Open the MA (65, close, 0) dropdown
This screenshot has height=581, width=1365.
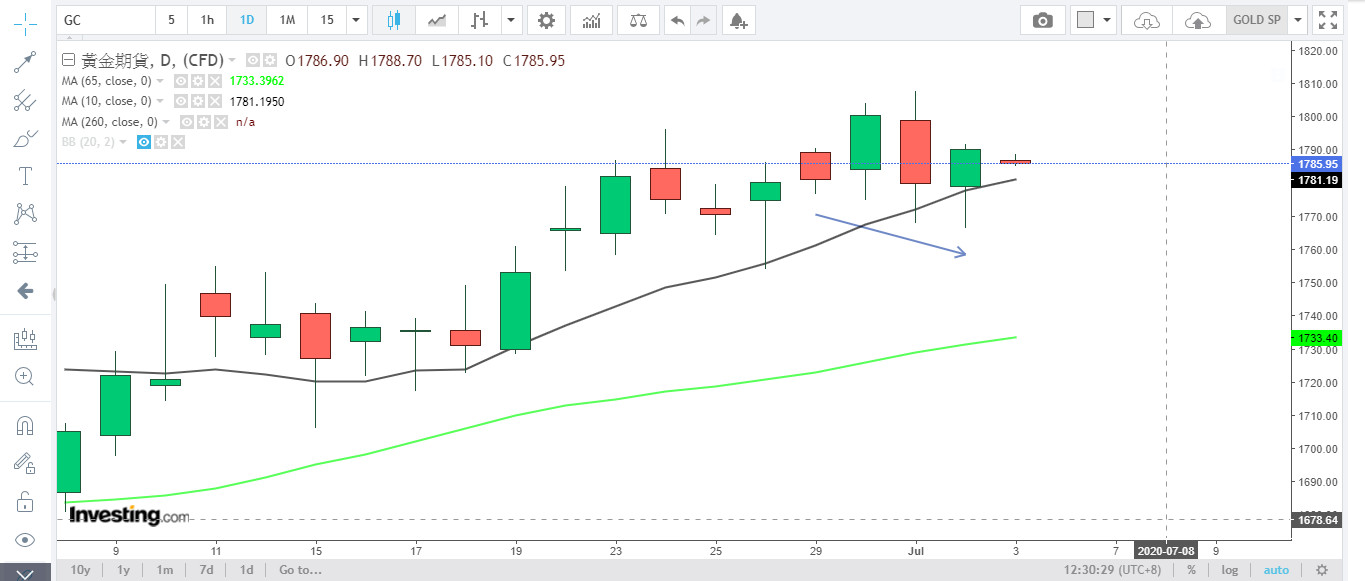[x=161, y=81]
